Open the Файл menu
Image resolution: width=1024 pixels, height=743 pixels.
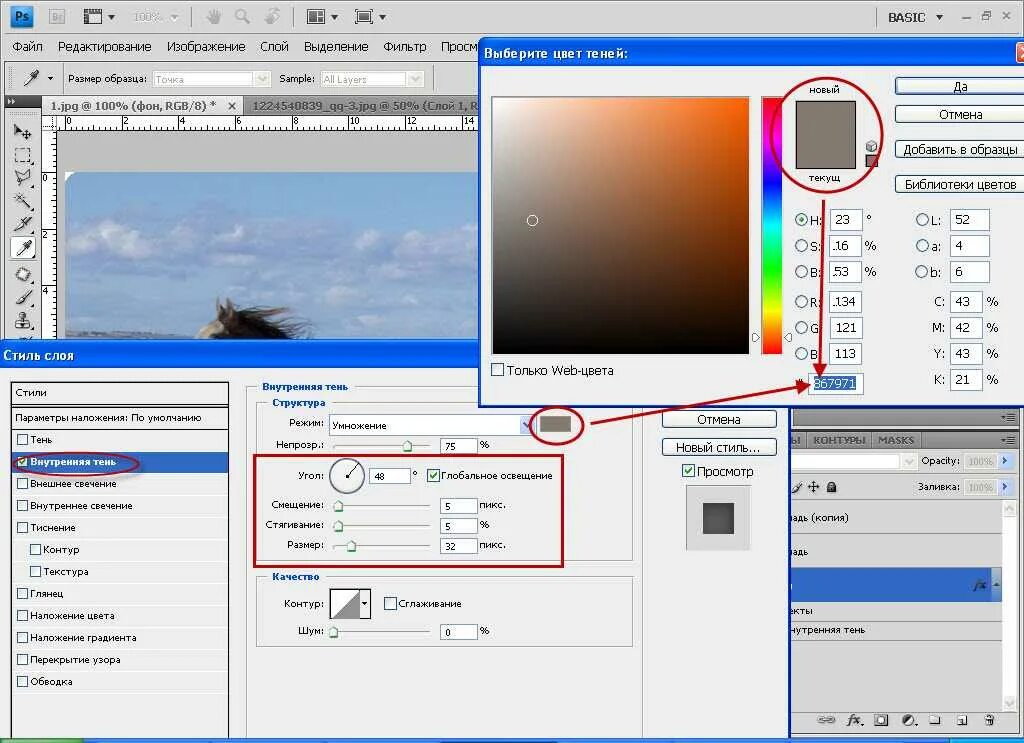27,46
